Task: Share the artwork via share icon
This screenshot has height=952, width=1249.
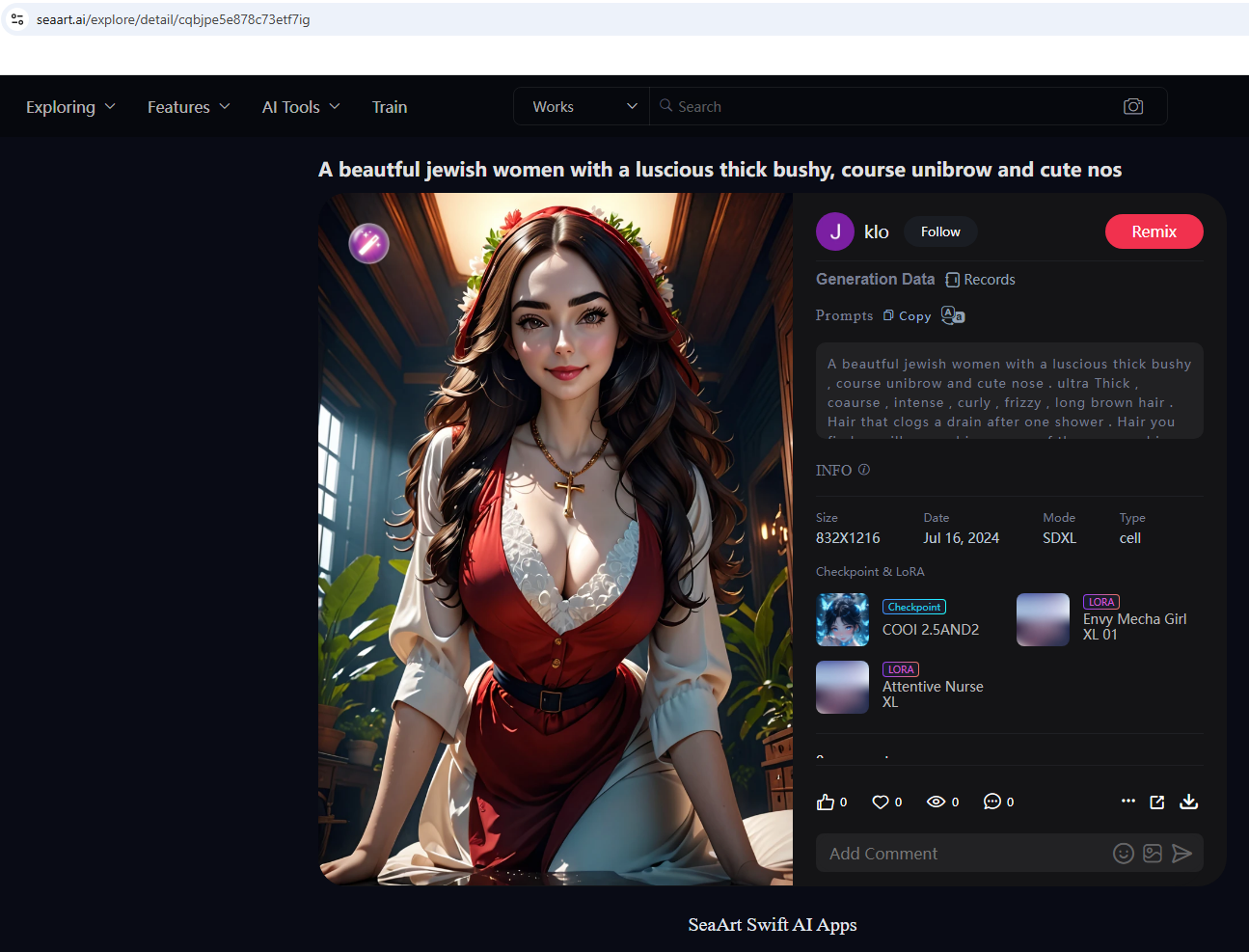Action: (1157, 802)
